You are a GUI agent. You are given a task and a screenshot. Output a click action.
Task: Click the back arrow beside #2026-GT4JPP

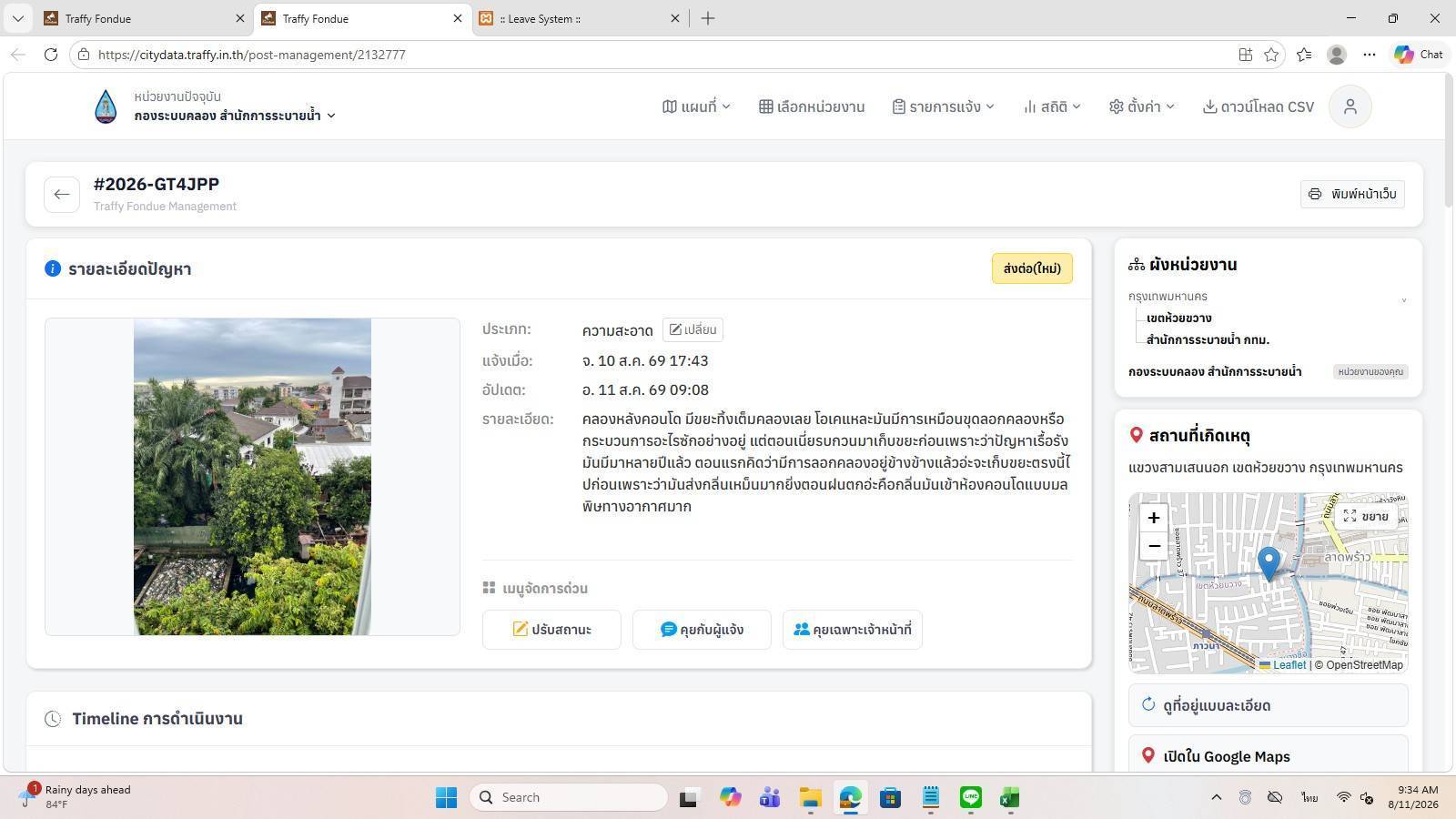click(x=62, y=194)
